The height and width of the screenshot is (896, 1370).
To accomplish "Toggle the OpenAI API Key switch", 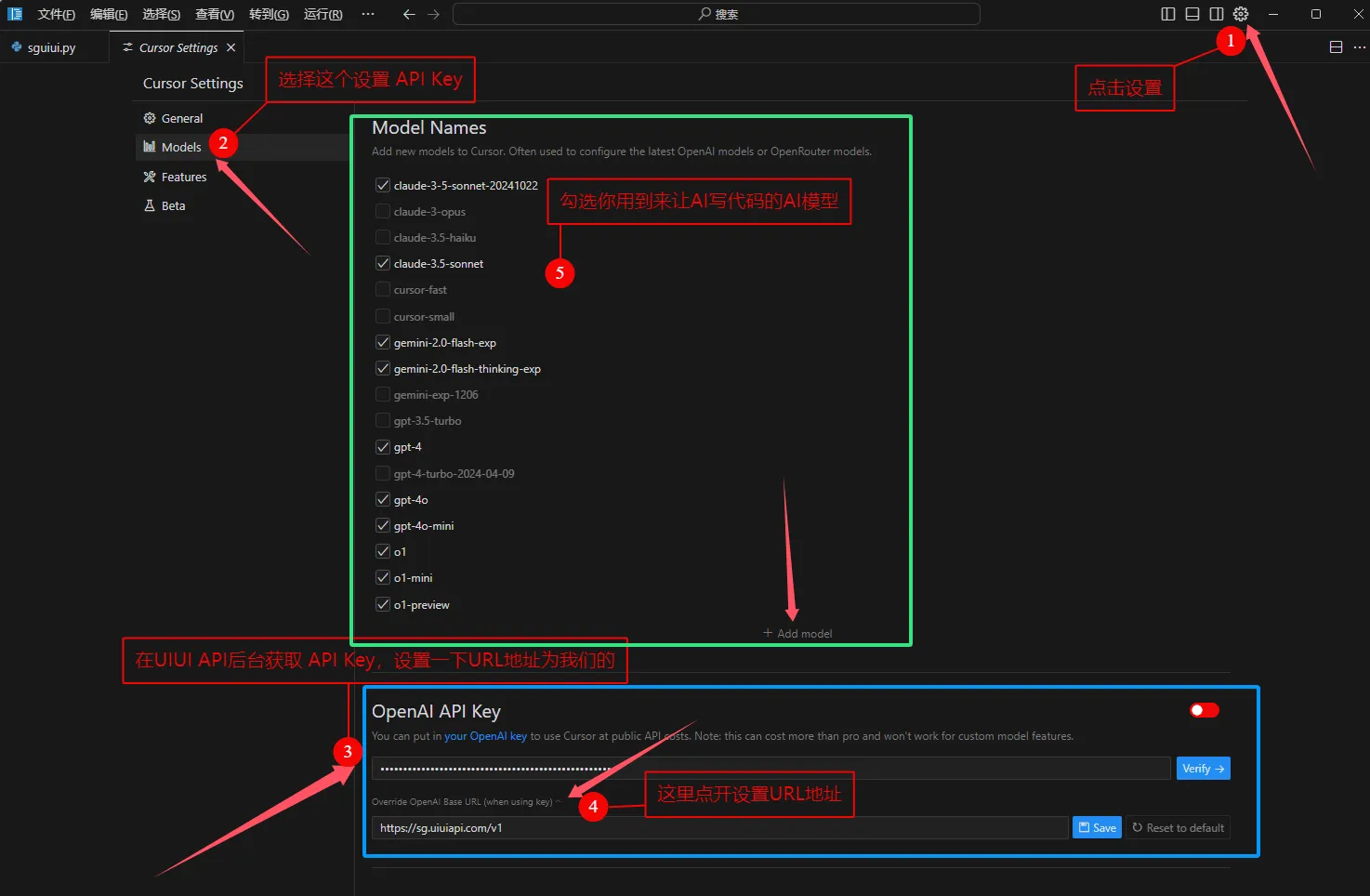I will click(1205, 710).
